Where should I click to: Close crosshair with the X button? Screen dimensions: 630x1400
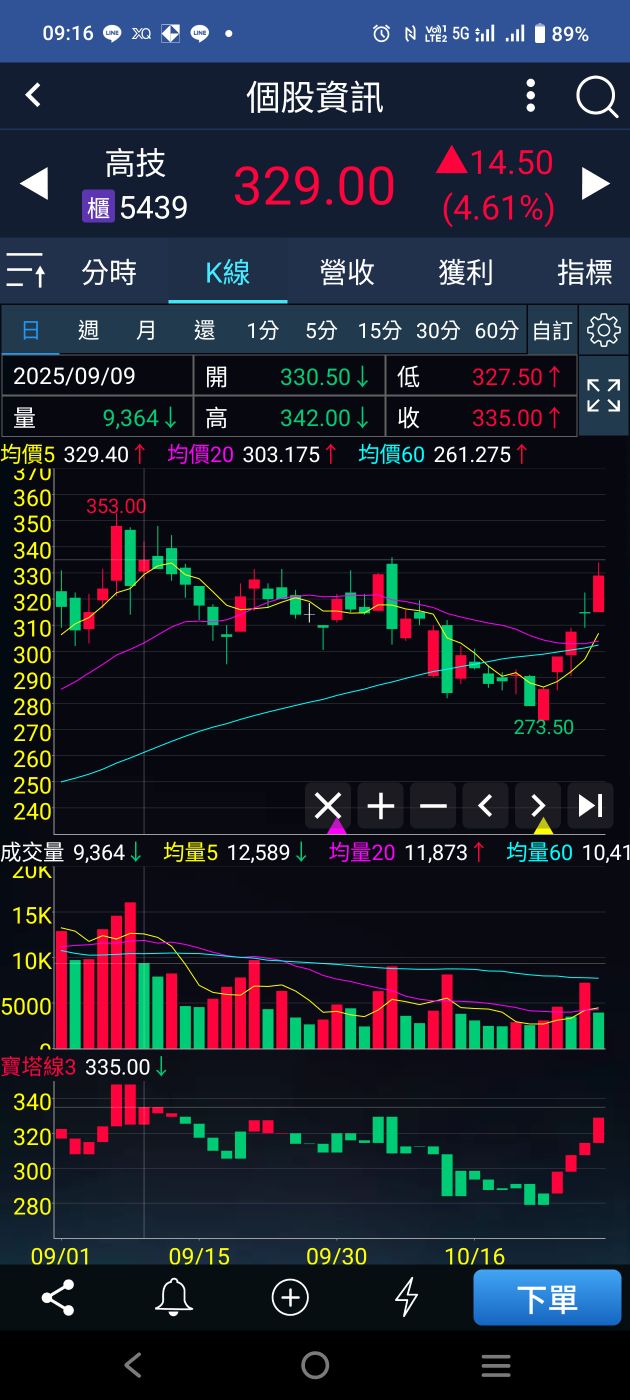(x=328, y=805)
